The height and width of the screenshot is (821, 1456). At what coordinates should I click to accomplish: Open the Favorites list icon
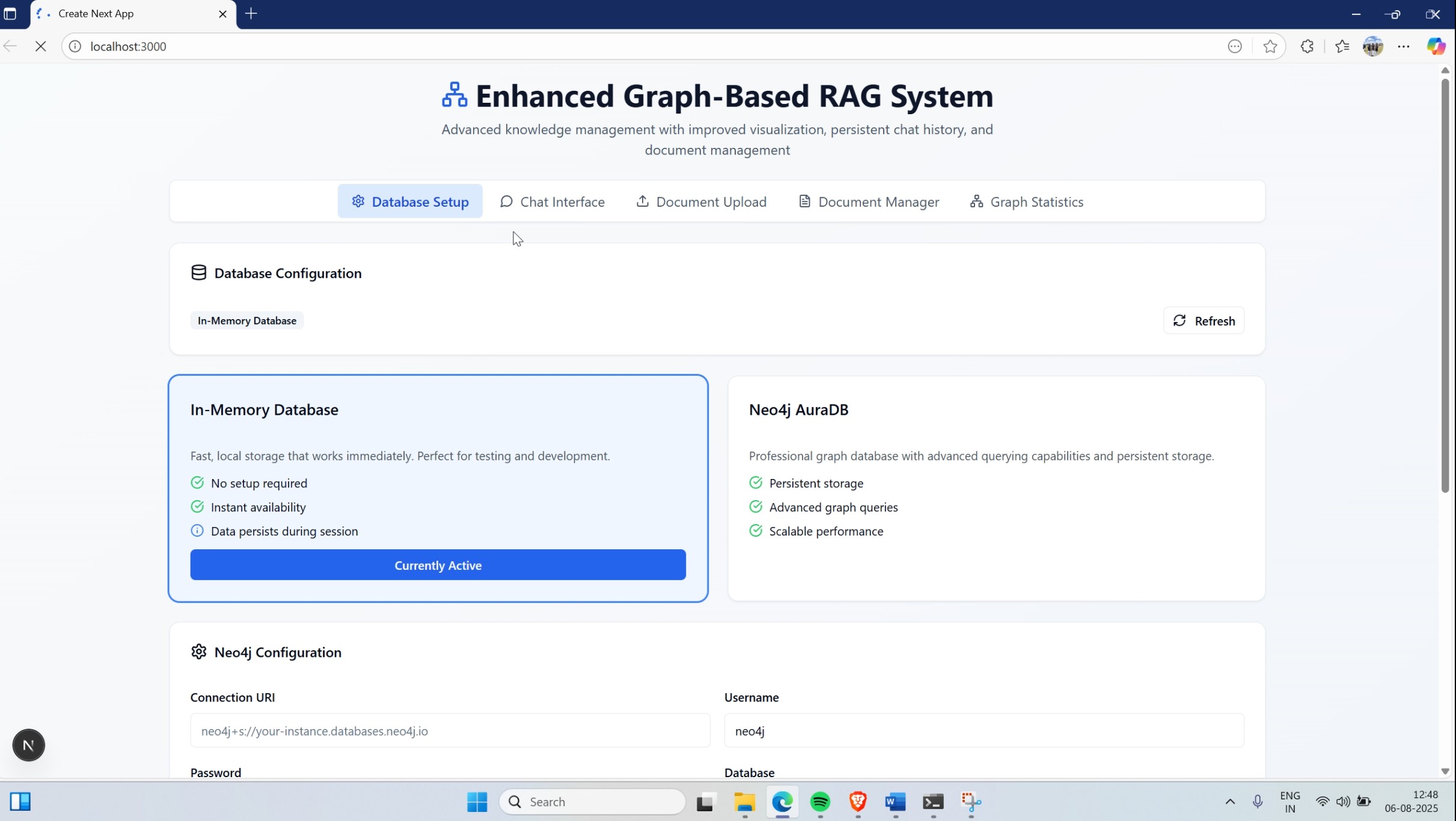[1342, 46]
